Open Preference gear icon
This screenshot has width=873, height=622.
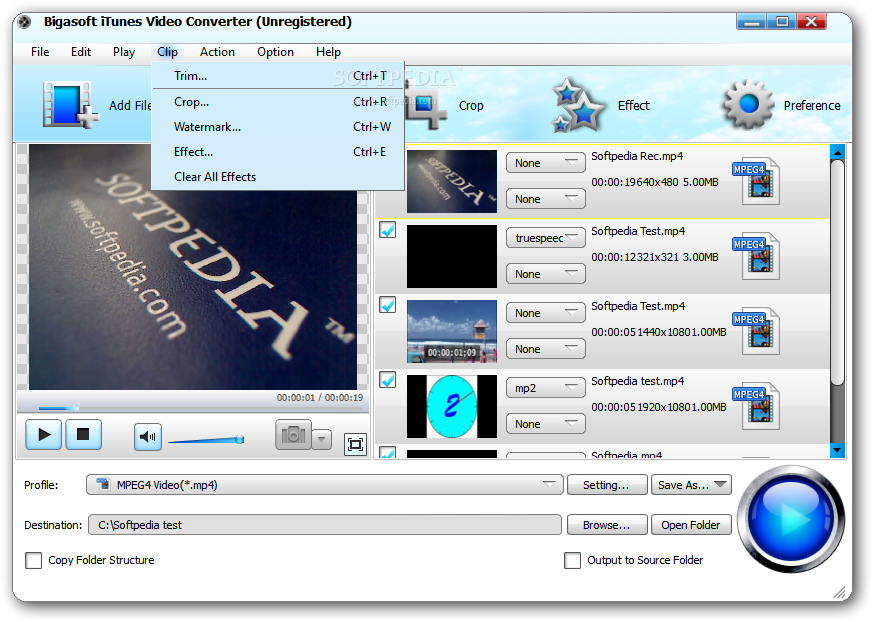point(748,104)
